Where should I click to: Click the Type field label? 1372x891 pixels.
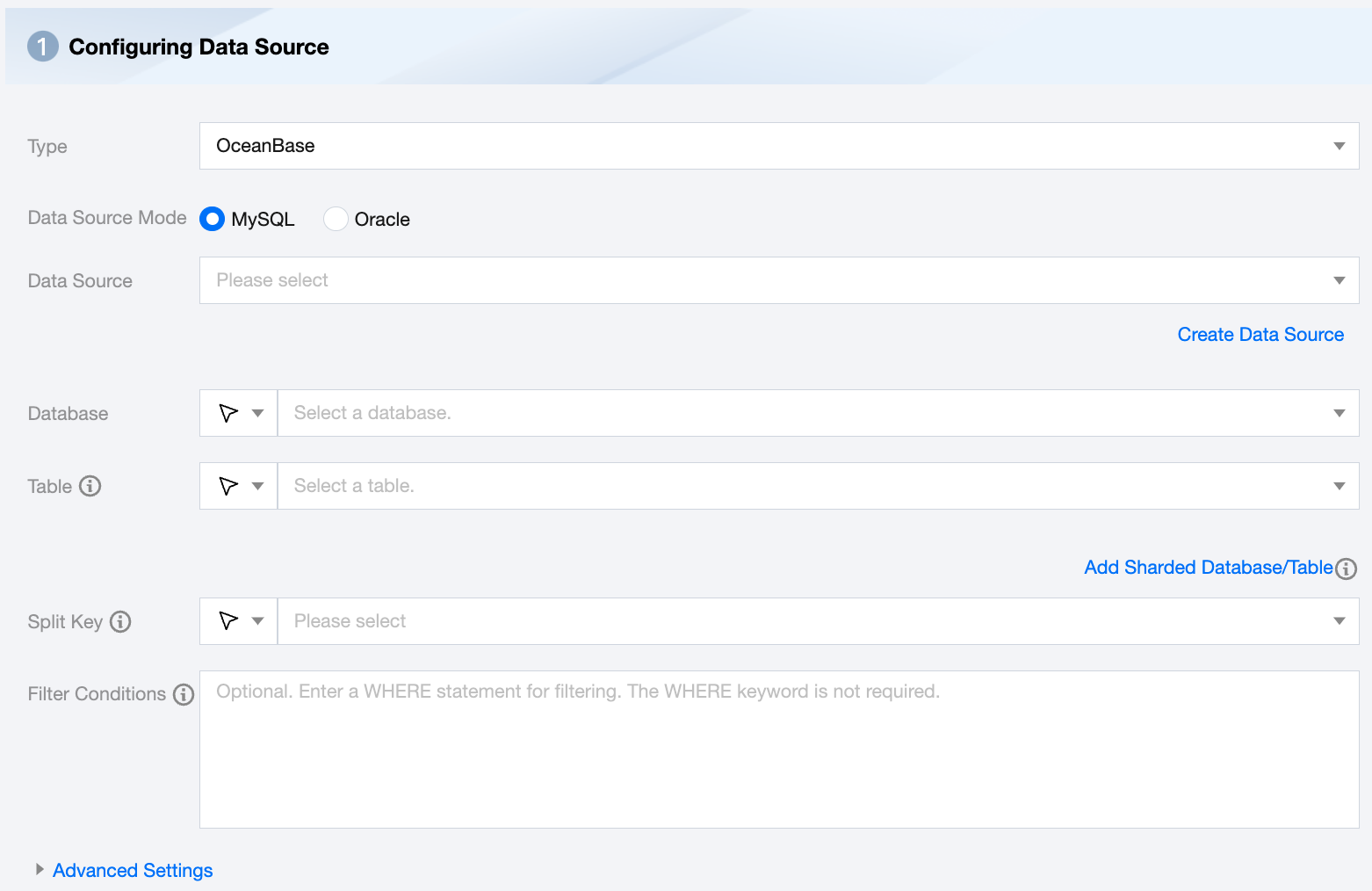(x=47, y=147)
